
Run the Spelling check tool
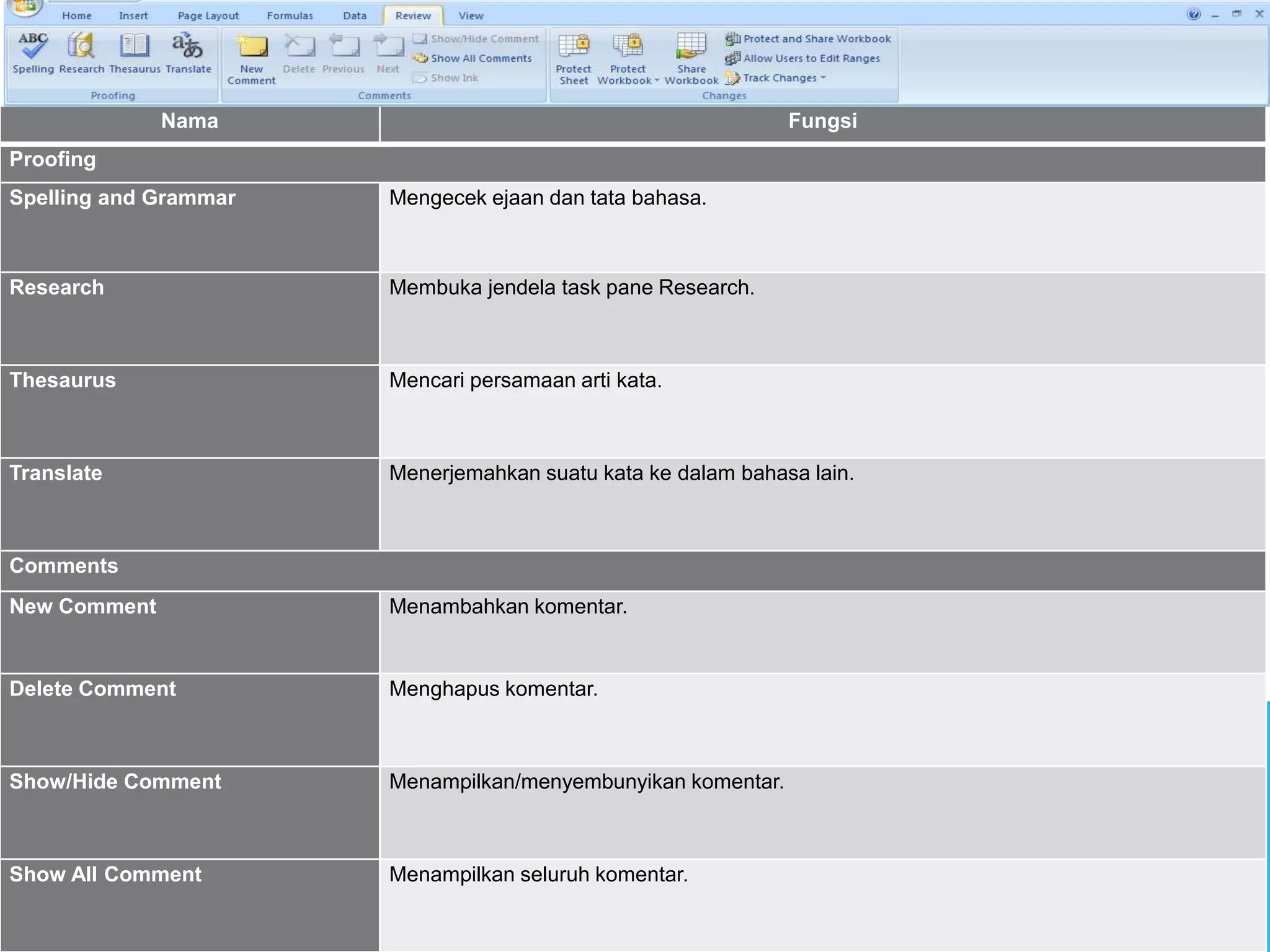pyautogui.click(x=33, y=53)
